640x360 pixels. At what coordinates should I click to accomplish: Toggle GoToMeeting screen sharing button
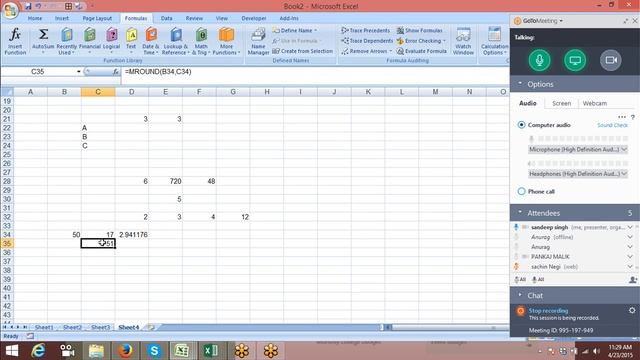click(x=575, y=60)
